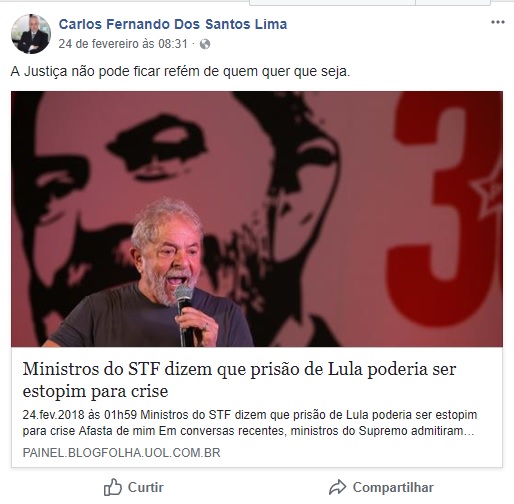Open the 'Ministros do STF dizem' headline
The height and width of the screenshot is (504, 514).
coord(239,380)
